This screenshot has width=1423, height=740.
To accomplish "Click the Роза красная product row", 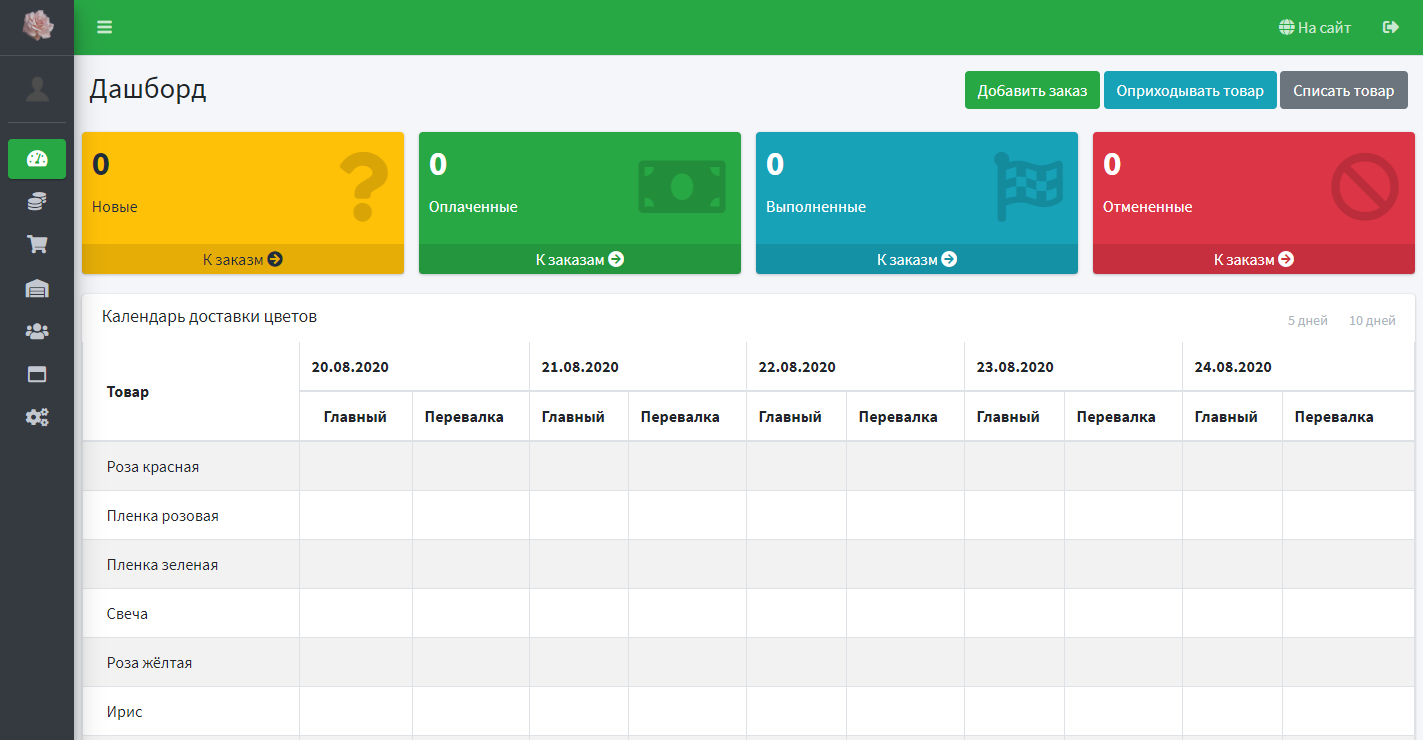I will [748, 466].
